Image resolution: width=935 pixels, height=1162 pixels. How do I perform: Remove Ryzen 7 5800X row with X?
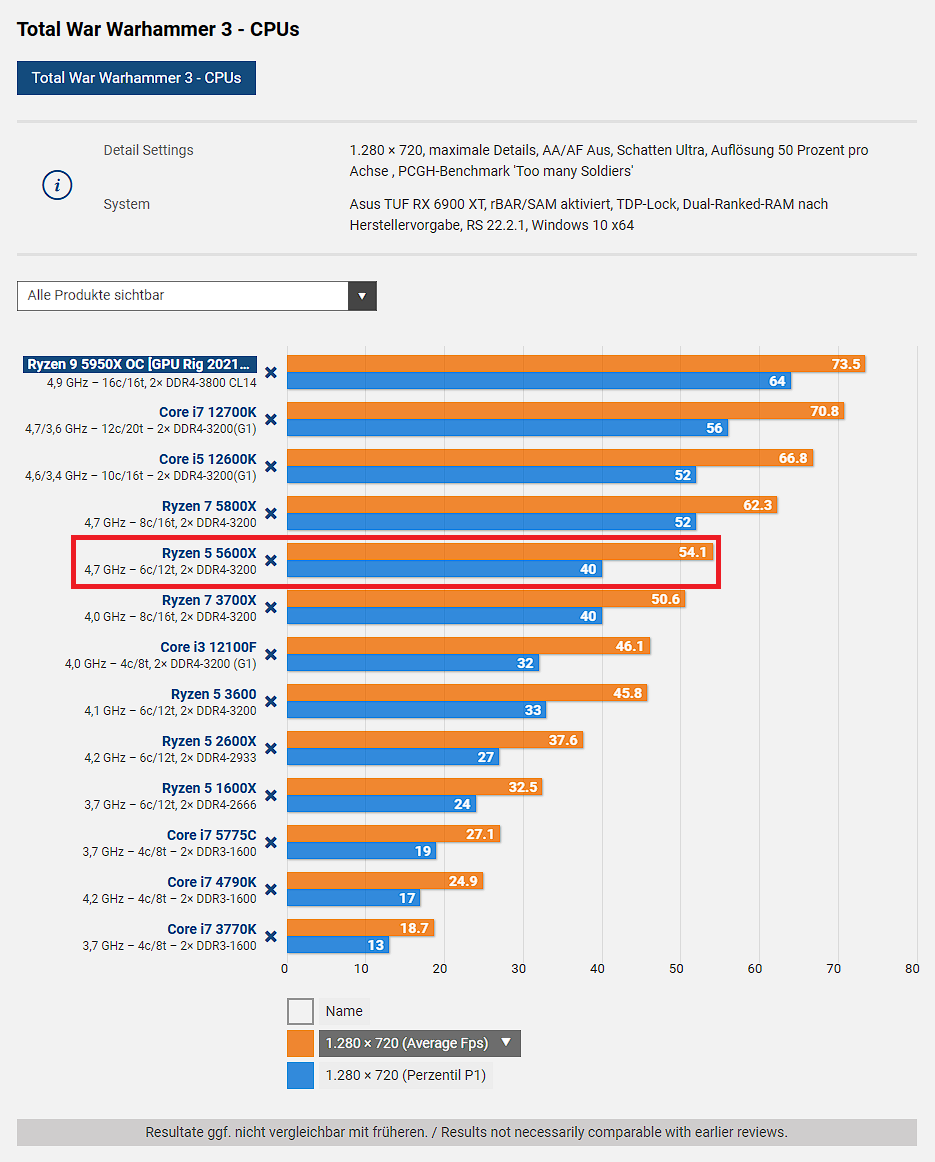coord(271,514)
